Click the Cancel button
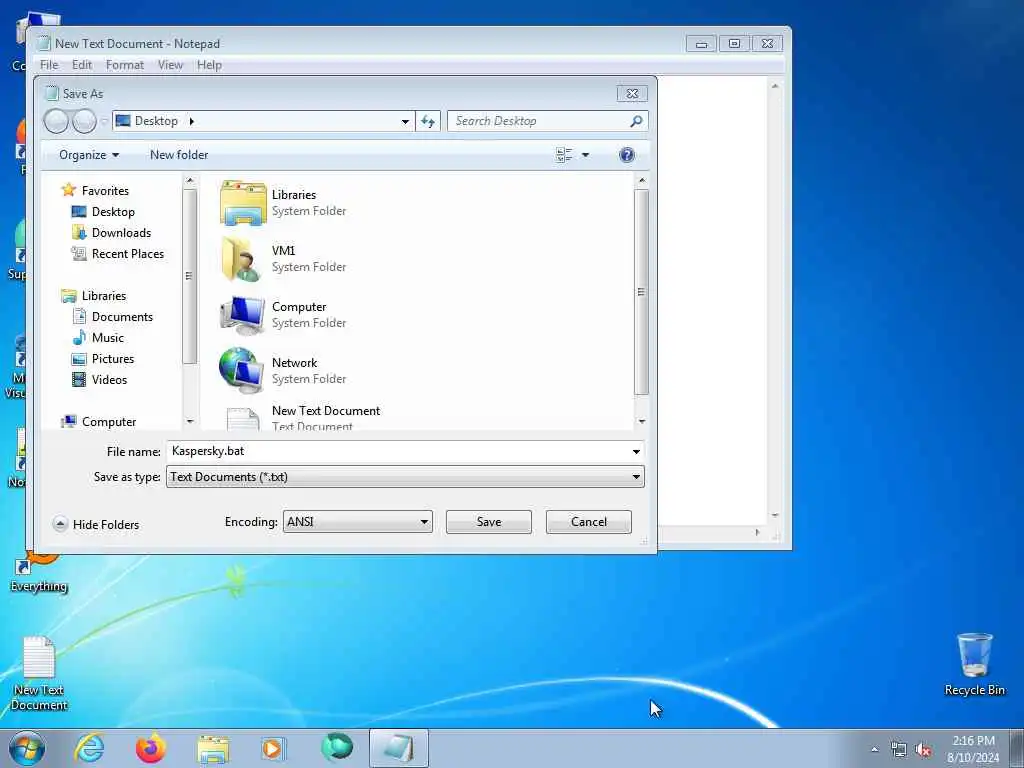 tap(588, 522)
